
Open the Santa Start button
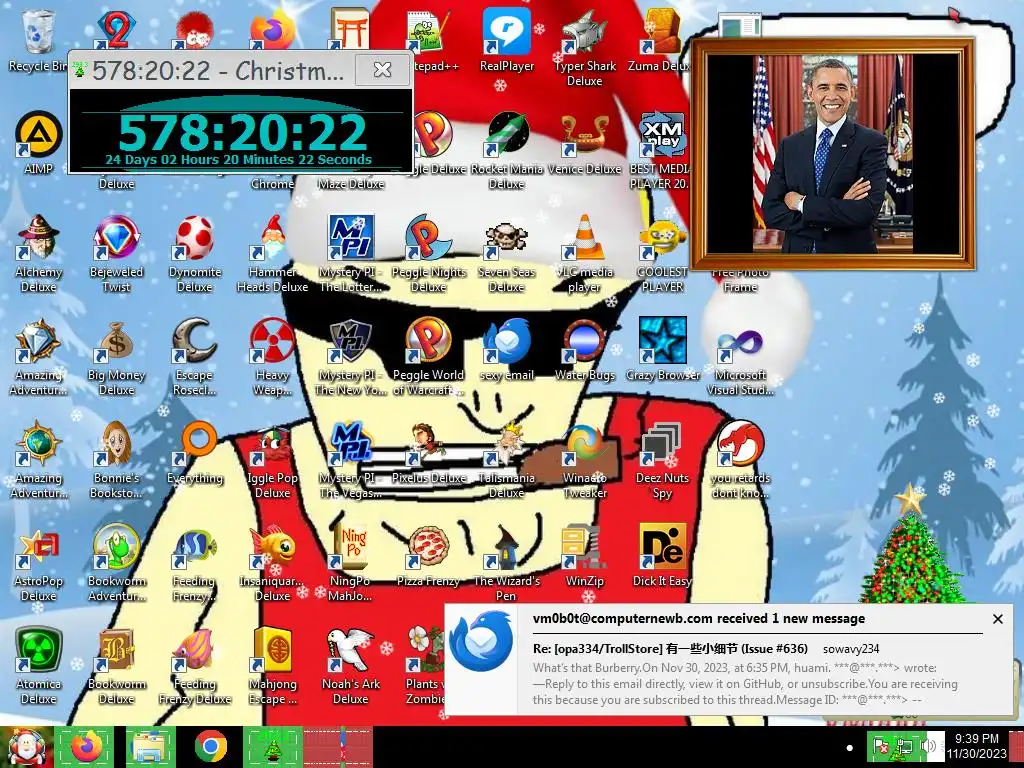point(26,747)
